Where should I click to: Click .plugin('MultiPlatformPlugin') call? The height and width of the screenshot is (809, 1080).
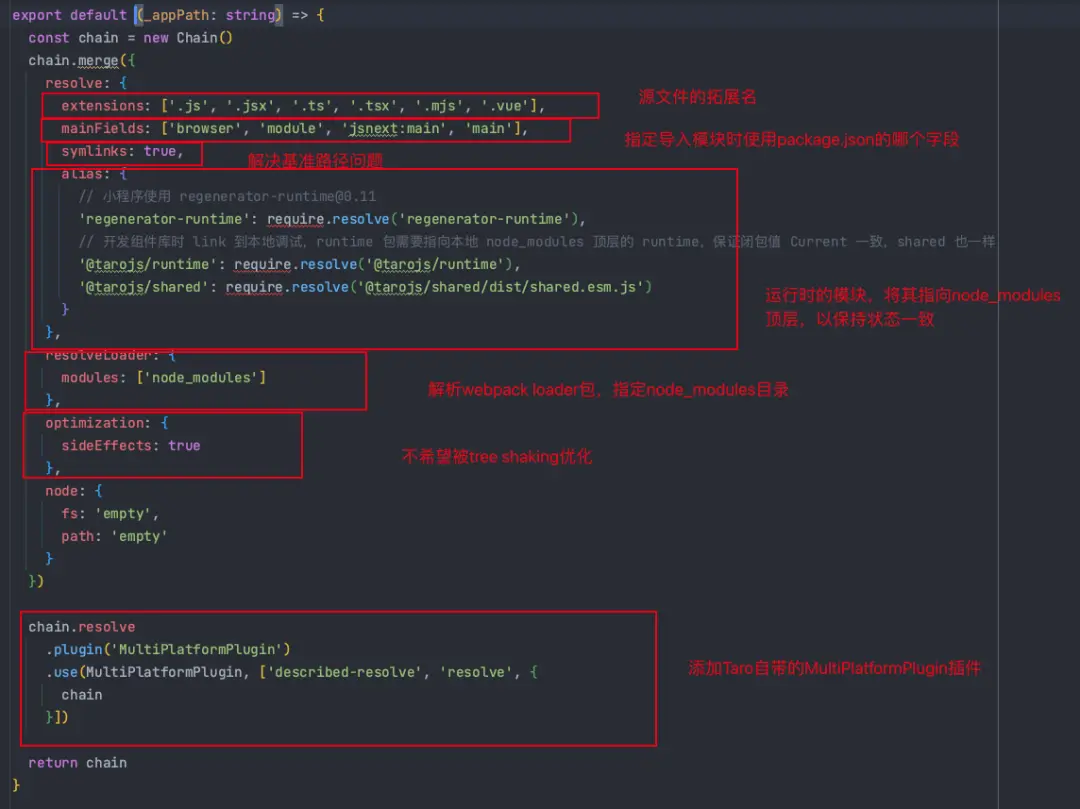click(168, 650)
